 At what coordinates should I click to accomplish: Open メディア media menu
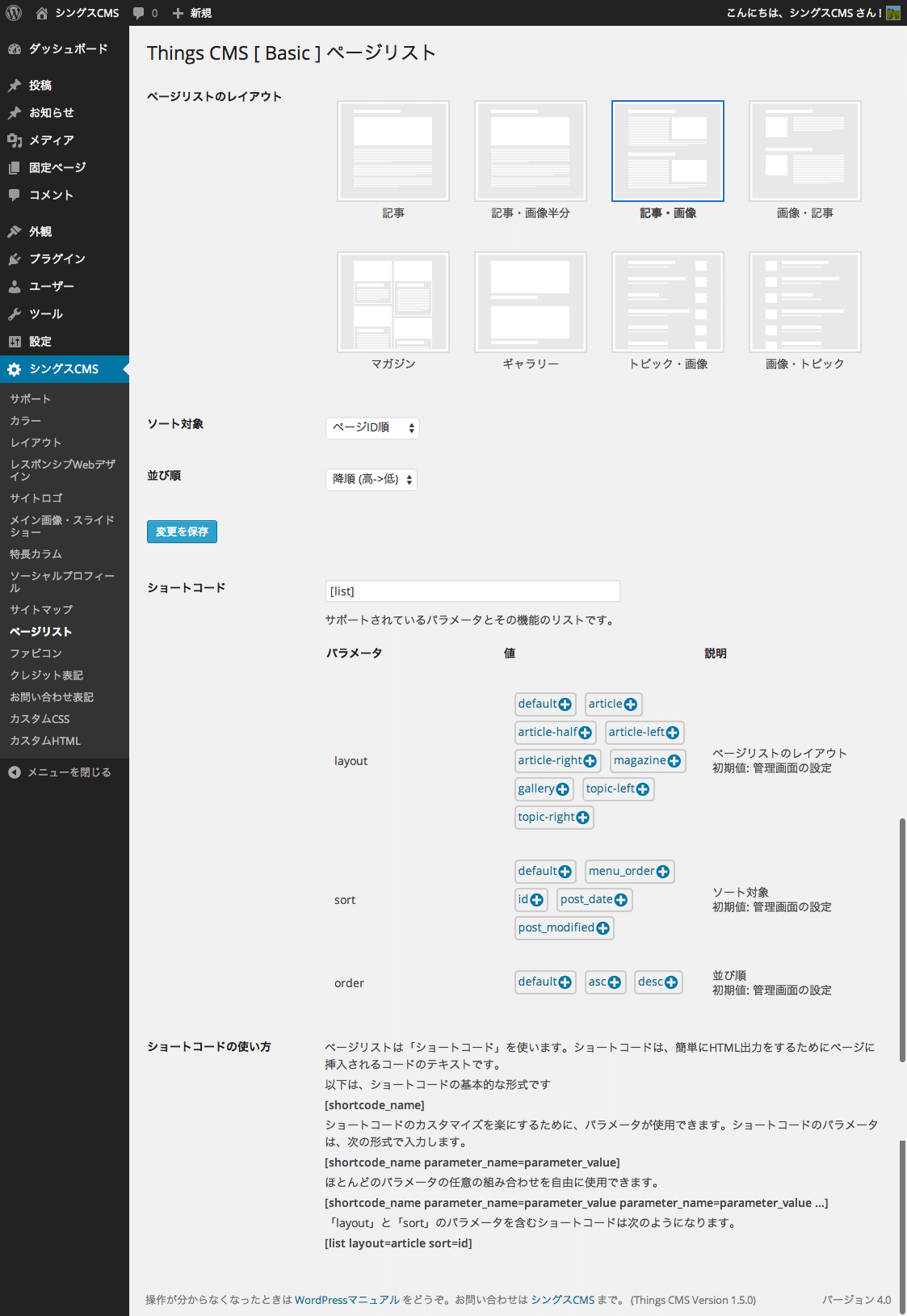click(x=65, y=141)
